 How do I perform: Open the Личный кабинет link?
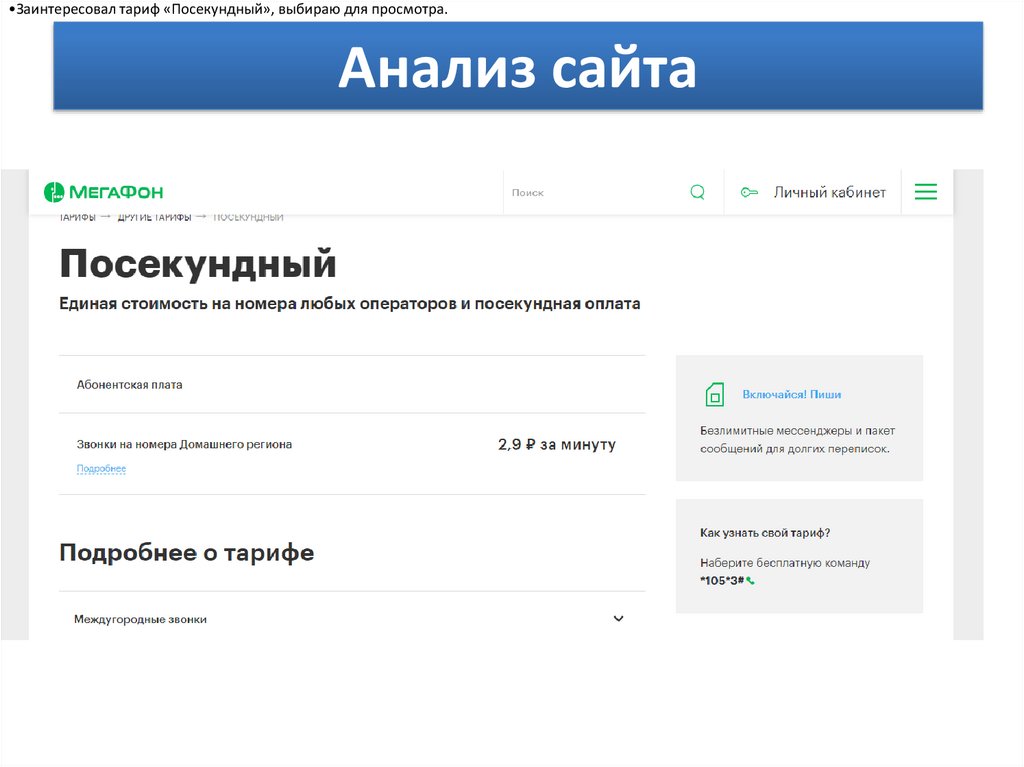pos(829,192)
